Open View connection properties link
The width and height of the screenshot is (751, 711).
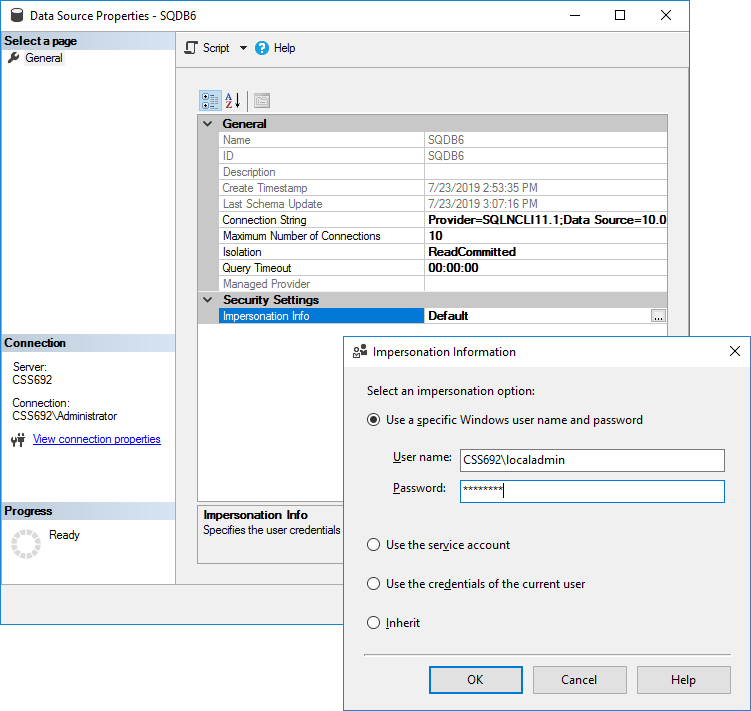tap(96, 439)
